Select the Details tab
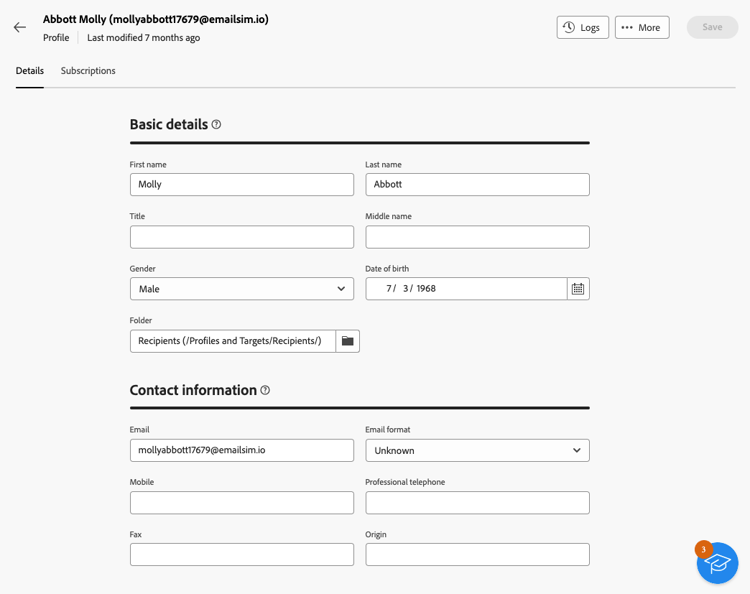The width and height of the screenshot is (750, 594). (x=30, y=71)
